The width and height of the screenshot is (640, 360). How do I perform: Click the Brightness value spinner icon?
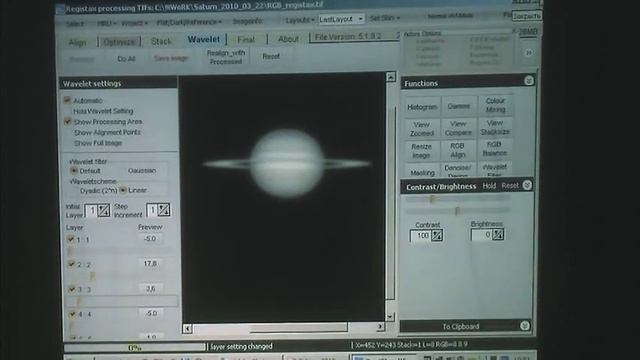pyautogui.click(x=498, y=234)
